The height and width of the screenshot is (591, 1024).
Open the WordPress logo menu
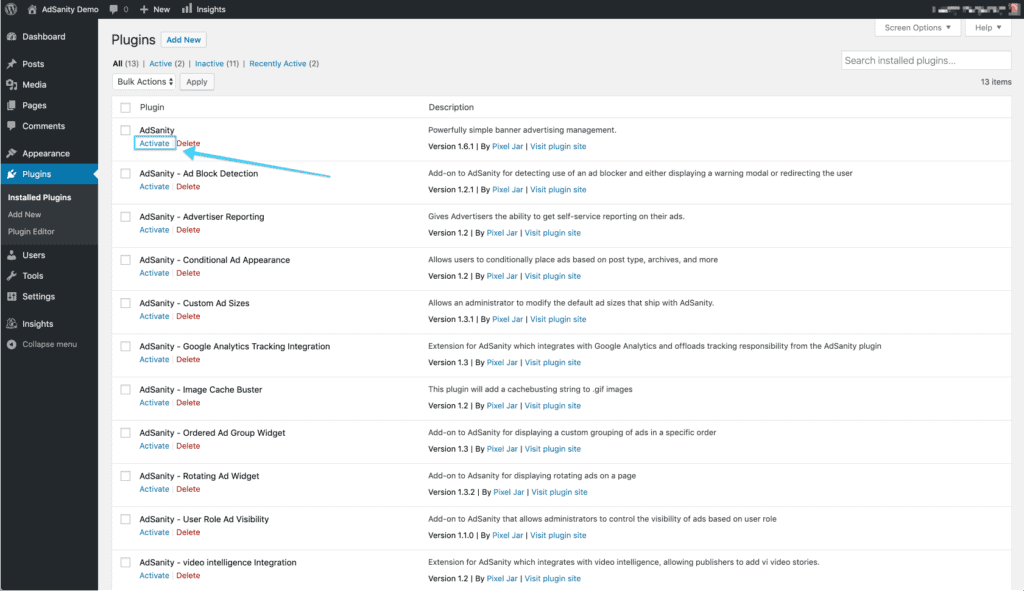pyautogui.click(x=10, y=9)
